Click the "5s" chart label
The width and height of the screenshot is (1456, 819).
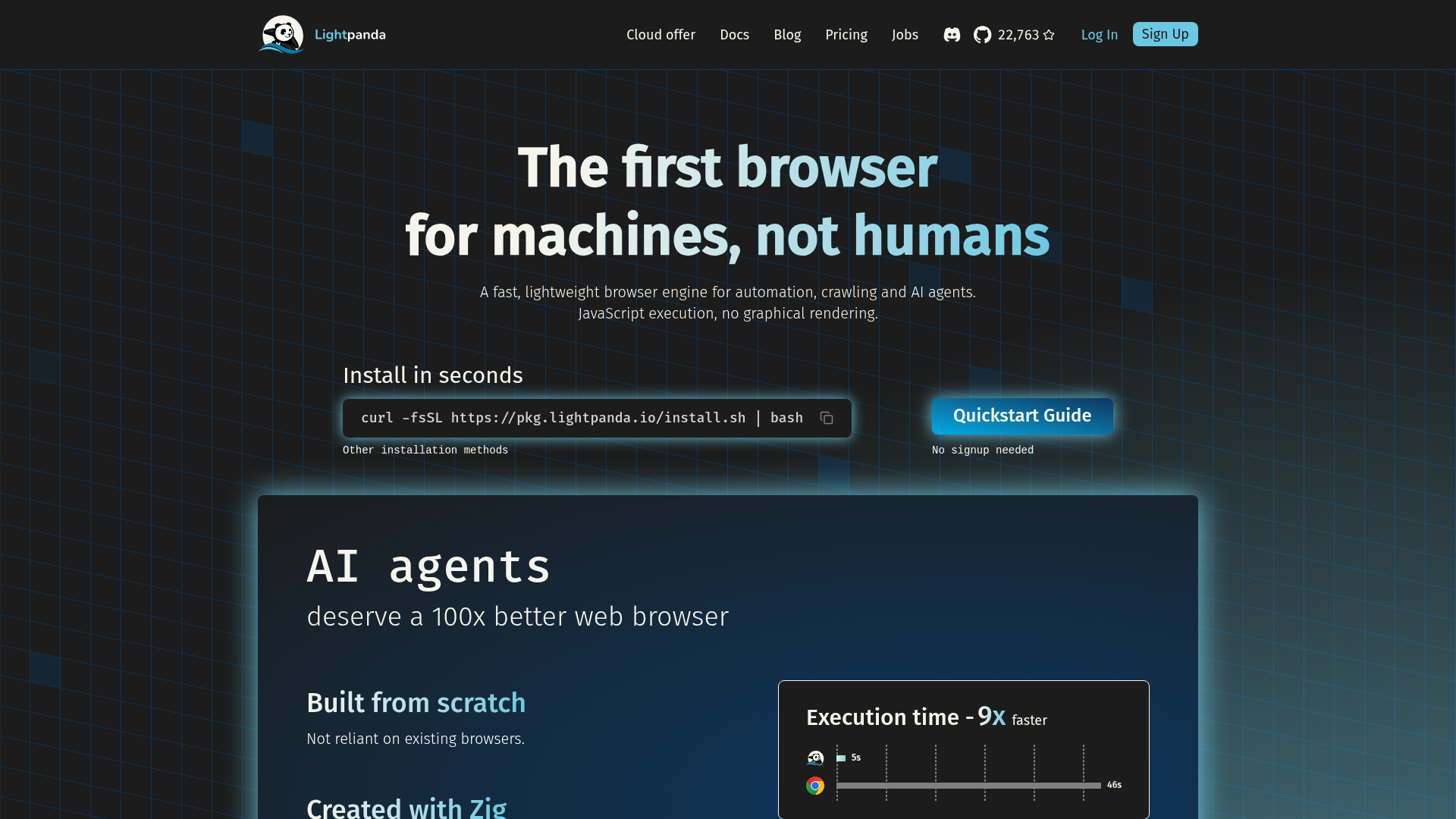(856, 758)
